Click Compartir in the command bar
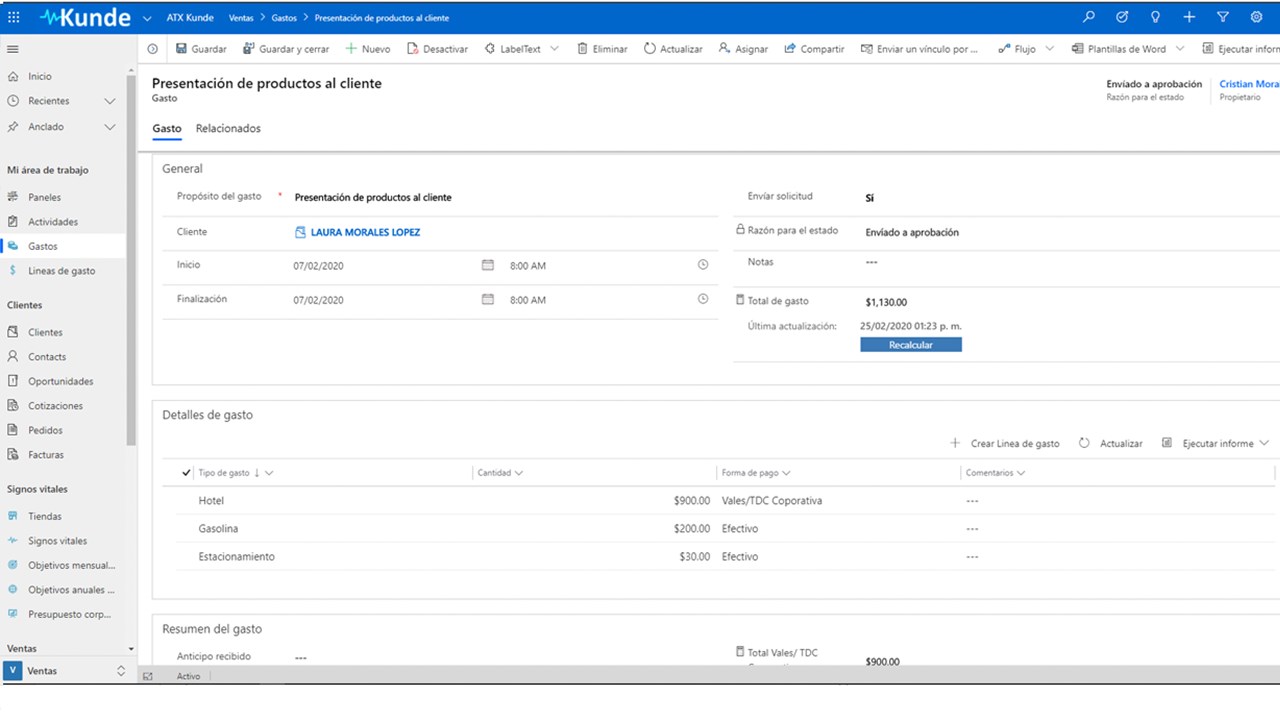Screen dimensions: 1280x720 coord(815,49)
